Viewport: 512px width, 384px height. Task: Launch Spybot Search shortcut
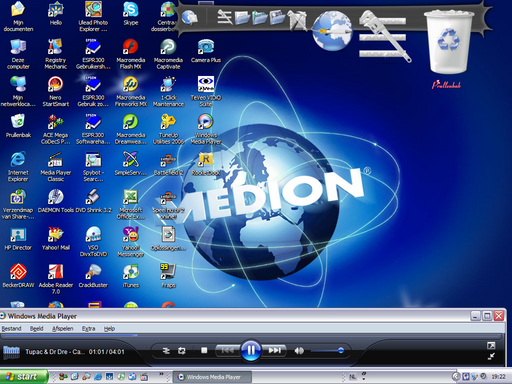(93, 166)
